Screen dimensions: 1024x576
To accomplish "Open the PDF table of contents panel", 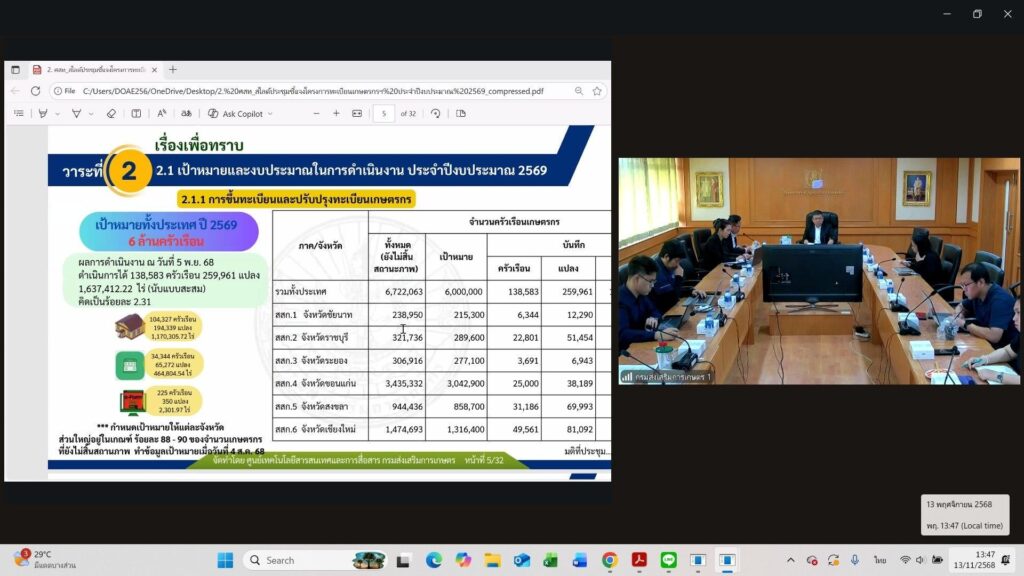I will click(x=18, y=114).
